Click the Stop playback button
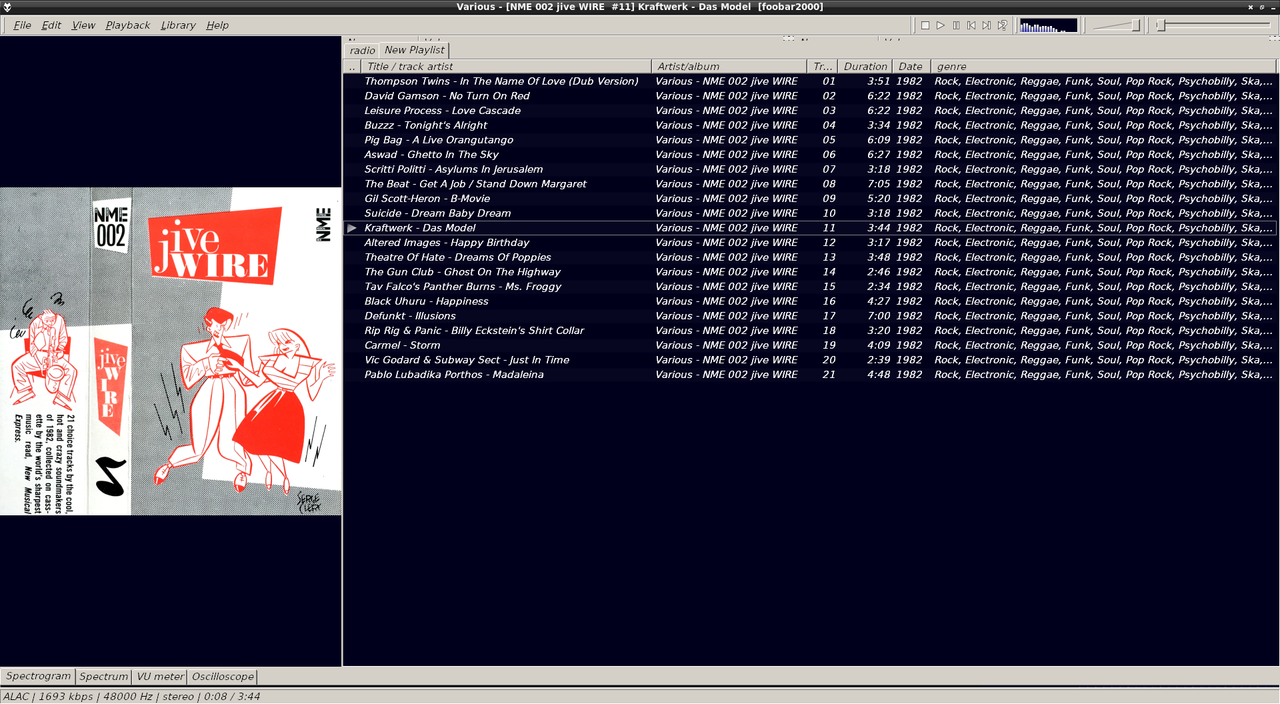This screenshot has width=1280, height=704. click(x=925, y=25)
